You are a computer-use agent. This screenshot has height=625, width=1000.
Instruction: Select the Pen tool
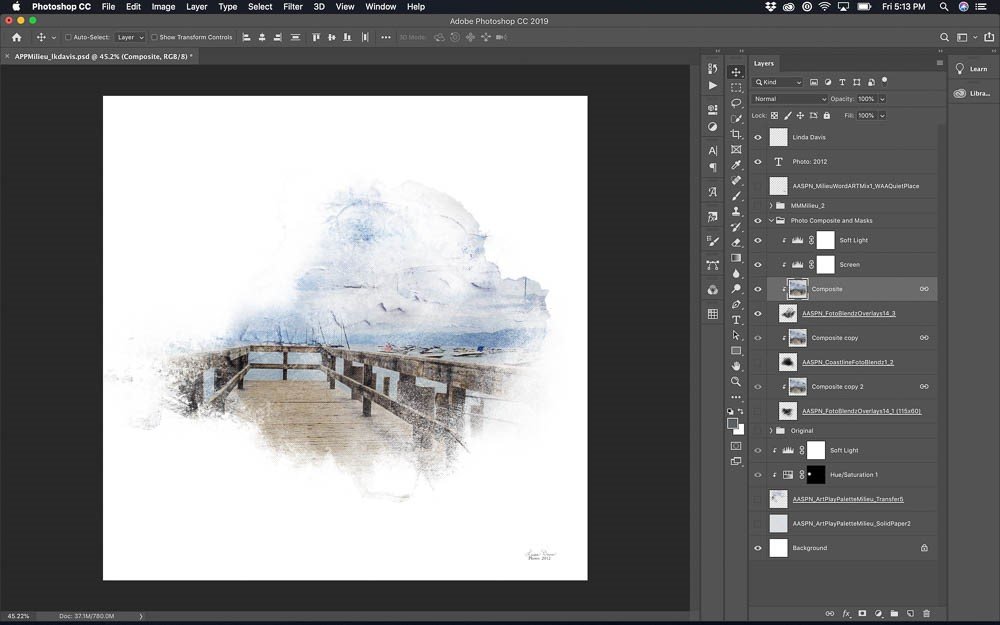click(x=736, y=304)
